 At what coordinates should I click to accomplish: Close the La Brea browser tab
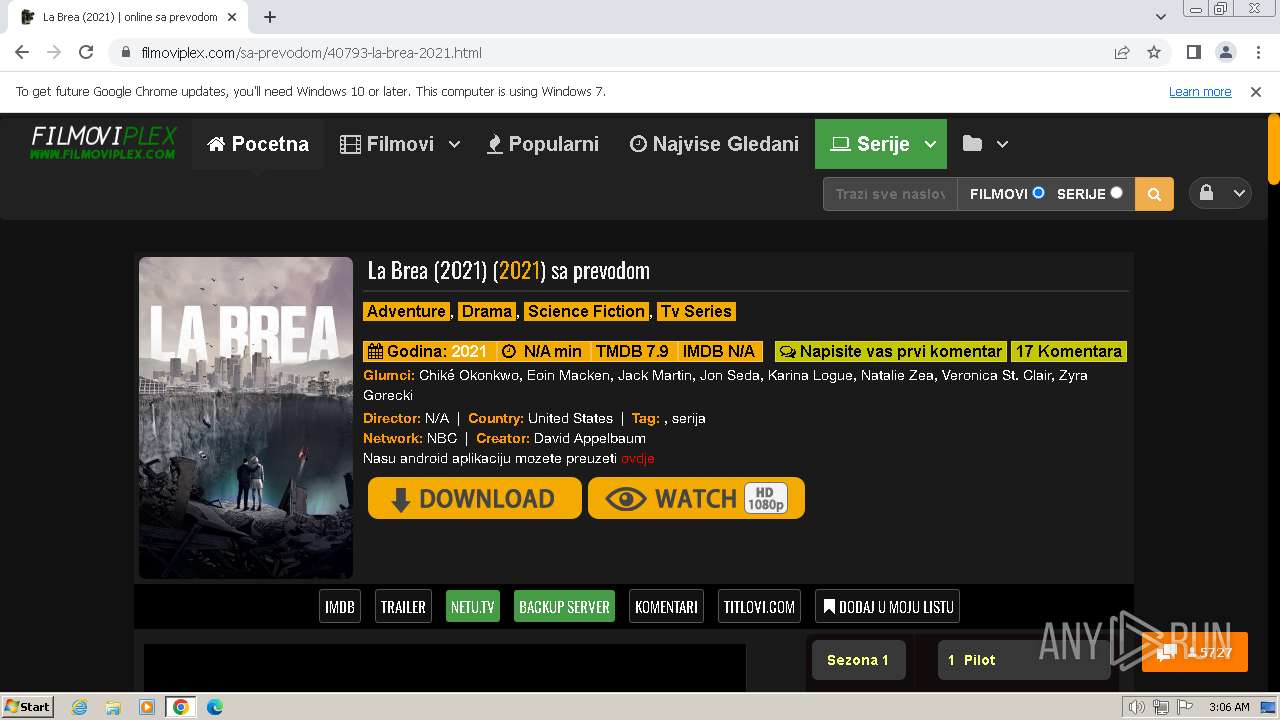coord(232,17)
